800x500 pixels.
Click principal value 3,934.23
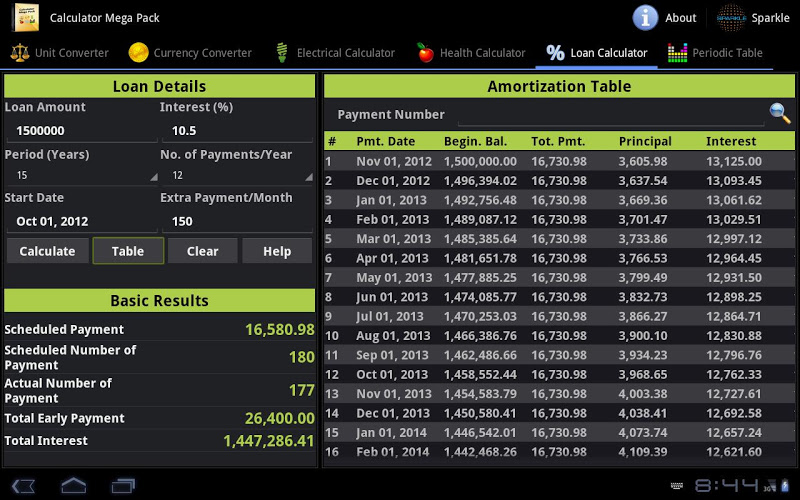point(643,355)
